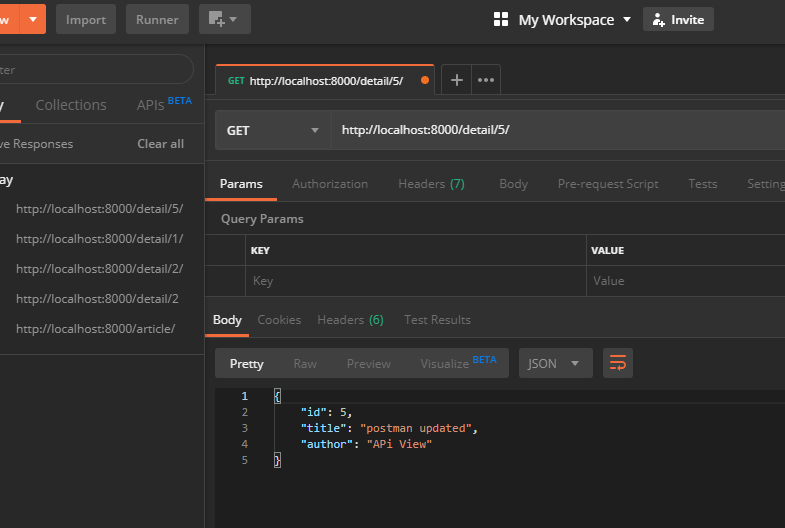Select the response Body tab

coord(227,320)
